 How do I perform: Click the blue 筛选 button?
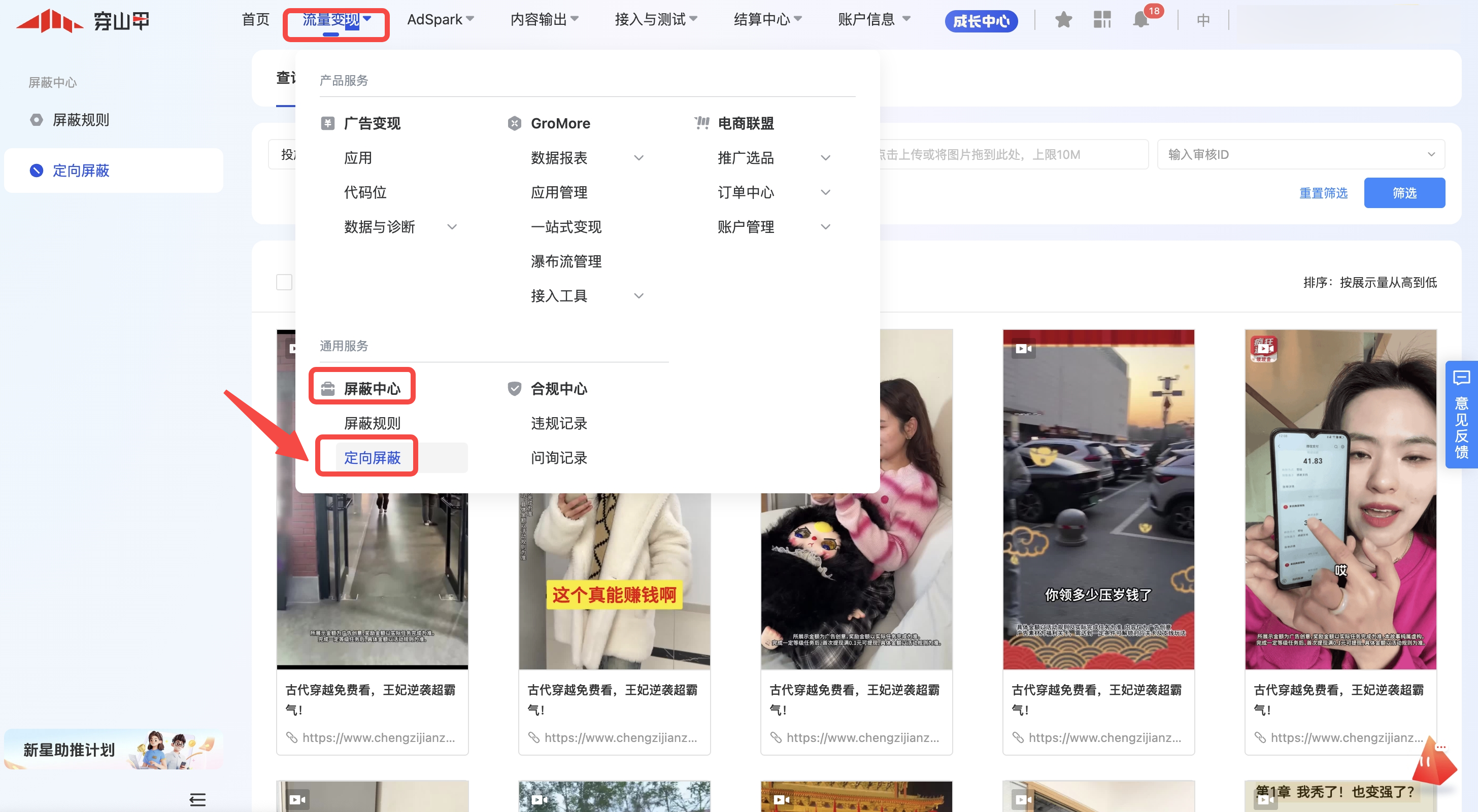(1403, 193)
